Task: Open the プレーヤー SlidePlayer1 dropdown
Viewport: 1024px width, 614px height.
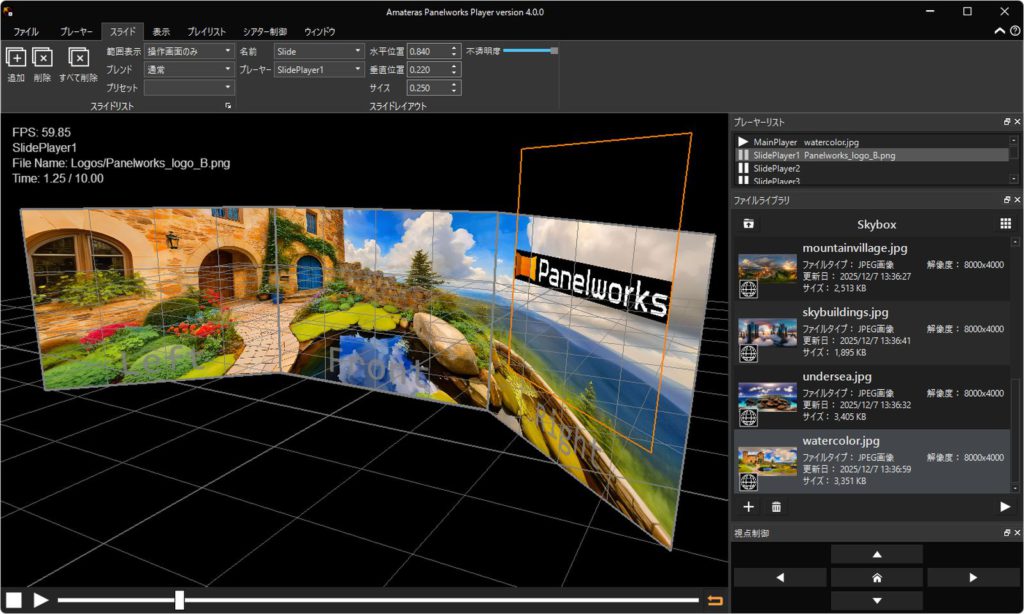Action: coord(319,69)
